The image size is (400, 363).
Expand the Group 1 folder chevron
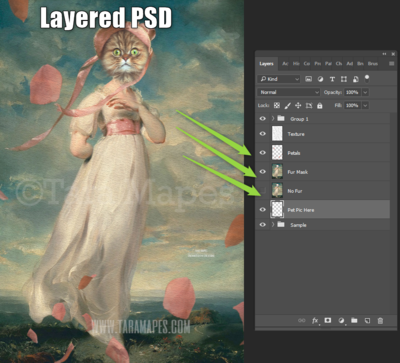point(273,118)
